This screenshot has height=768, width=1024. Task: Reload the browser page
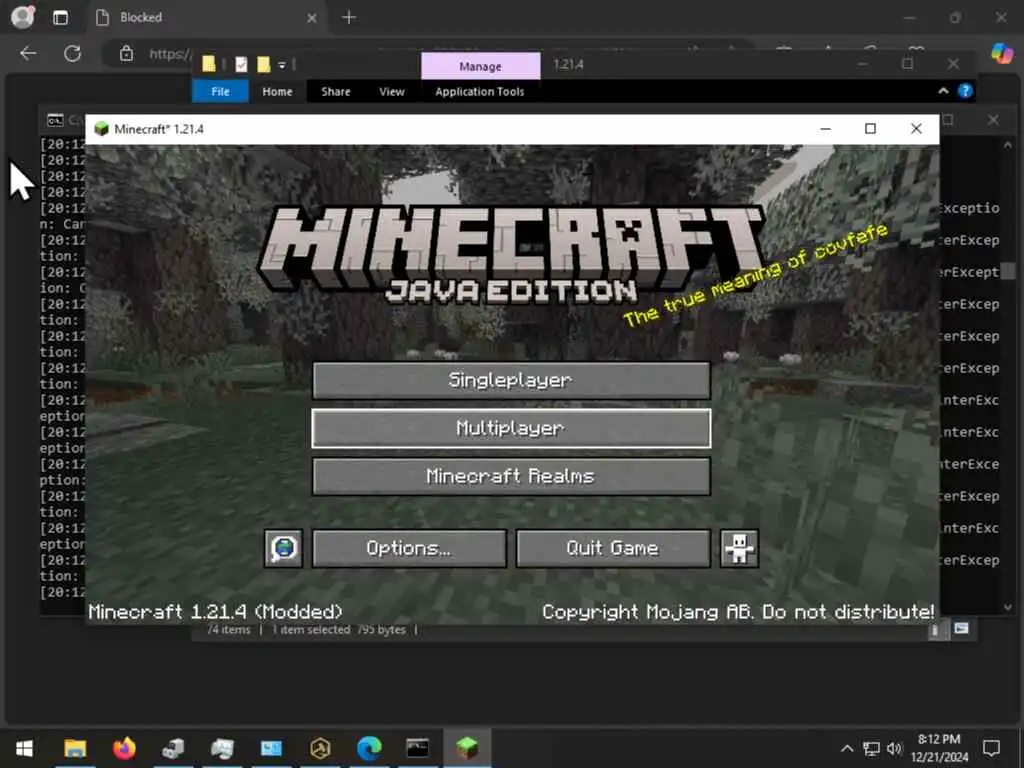pyautogui.click(x=72, y=53)
